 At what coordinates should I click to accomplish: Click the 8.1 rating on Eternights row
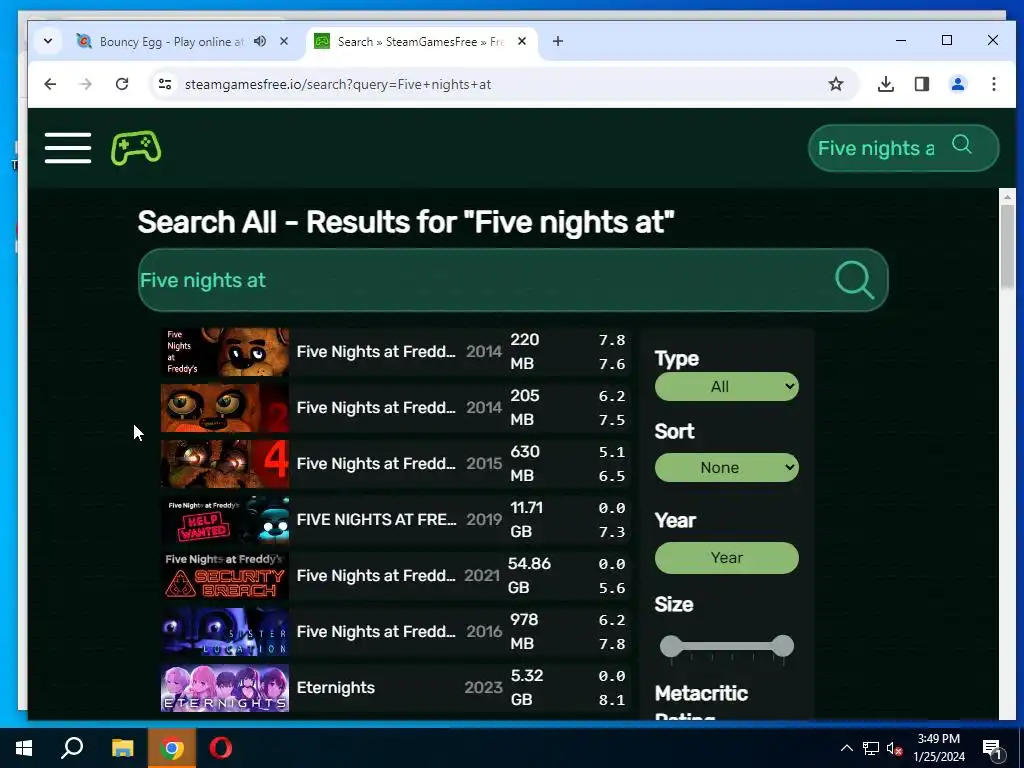pyautogui.click(x=612, y=700)
